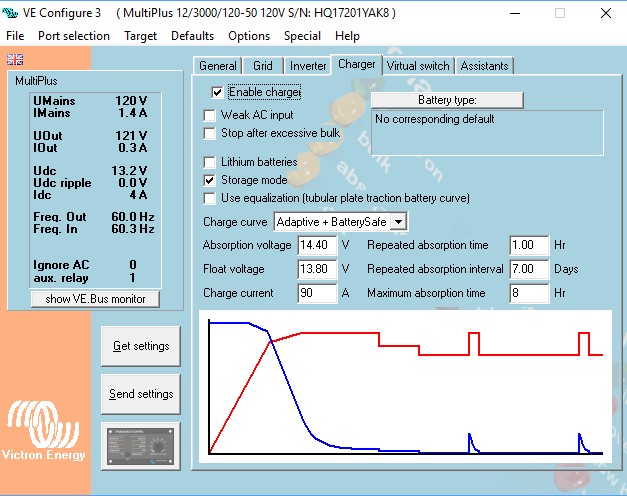Click the Battery type button

click(x=447, y=100)
